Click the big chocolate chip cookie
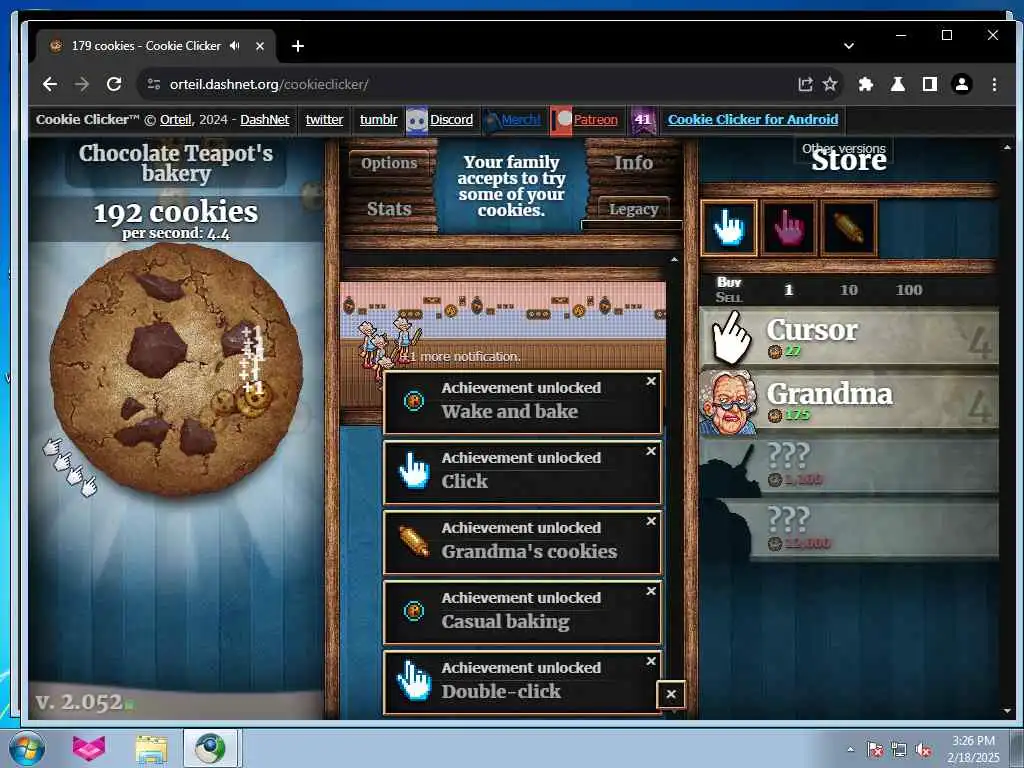The image size is (1024, 768). pos(176,370)
